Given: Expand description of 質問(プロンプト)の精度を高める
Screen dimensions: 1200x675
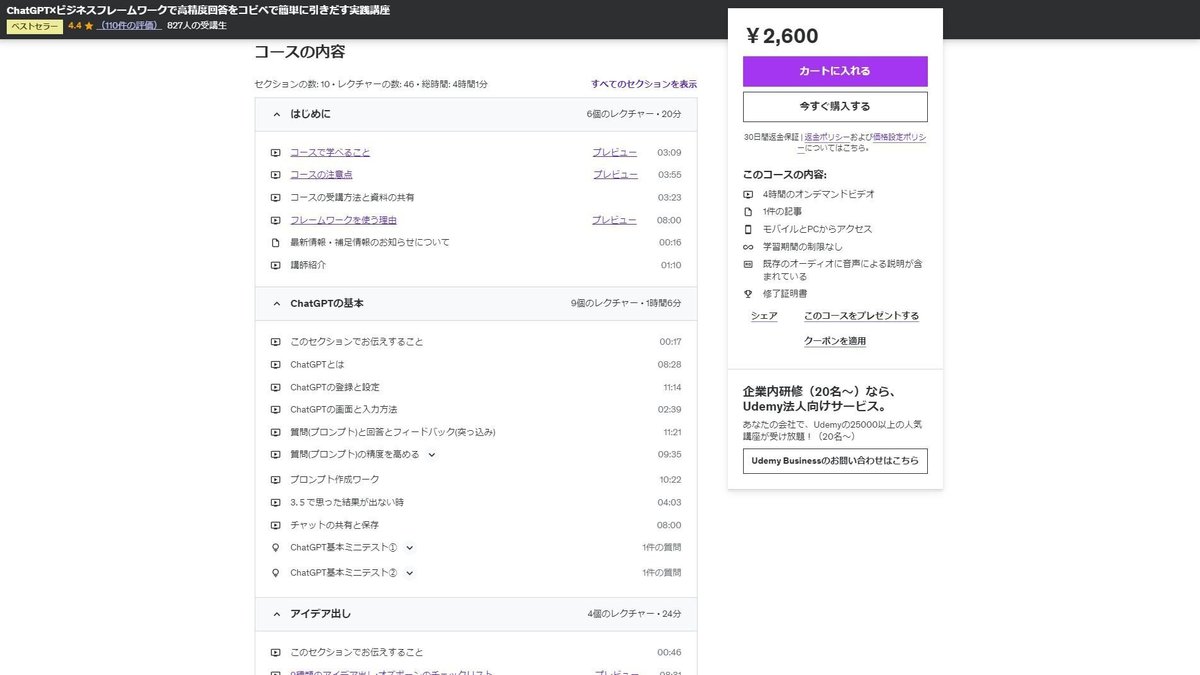Looking at the screenshot, I should [x=432, y=455].
